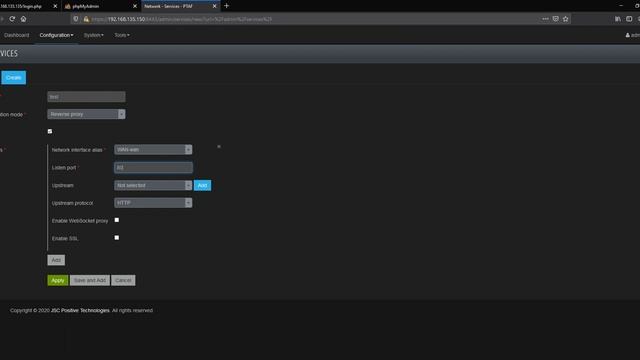640x360 pixels.
Task: Open the Upstream Not selected dropdown
Action: click(153, 185)
